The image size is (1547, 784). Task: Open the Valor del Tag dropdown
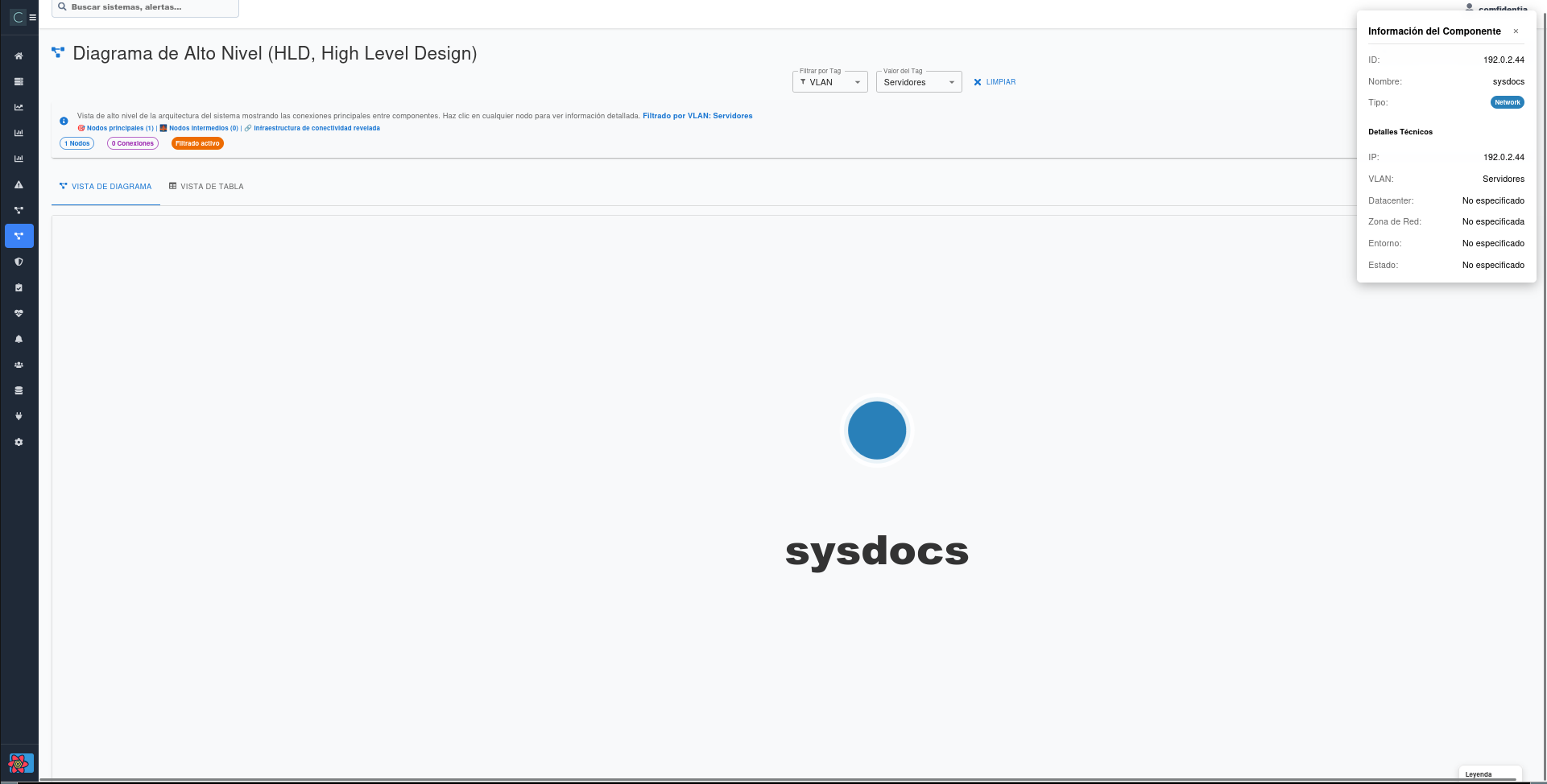click(x=918, y=82)
